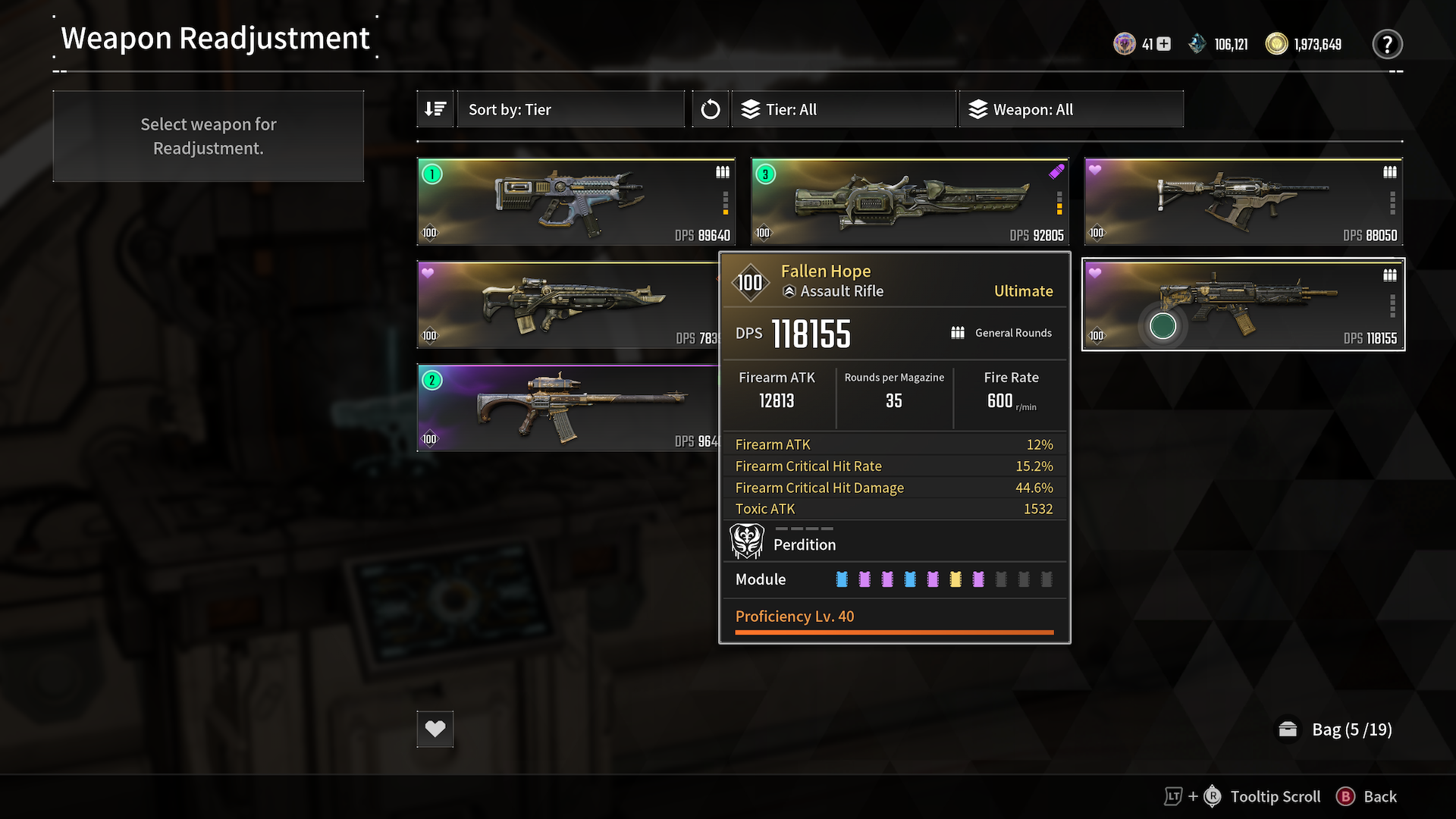Click the Proficiency Lv. 40 progress bar
Screen dimensions: 1456x819
click(894, 632)
